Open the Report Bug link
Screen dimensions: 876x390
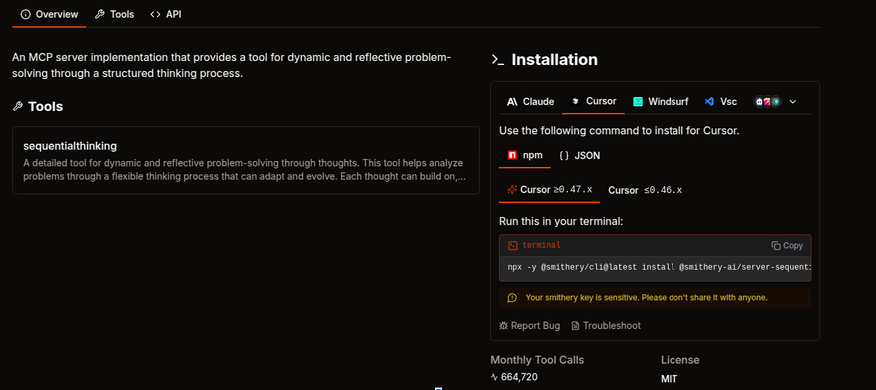point(530,326)
